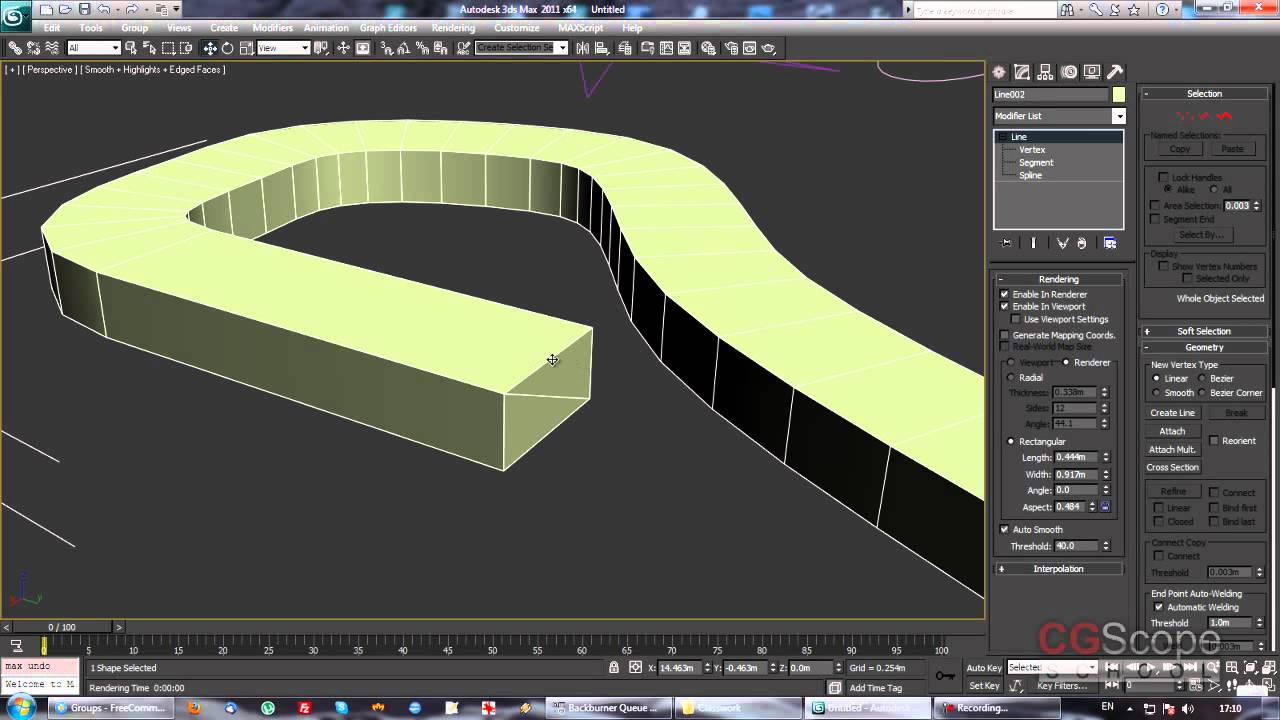The width and height of the screenshot is (1280, 720).
Task: Open the Hierarchy panel tab
Action: click(1045, 72)
